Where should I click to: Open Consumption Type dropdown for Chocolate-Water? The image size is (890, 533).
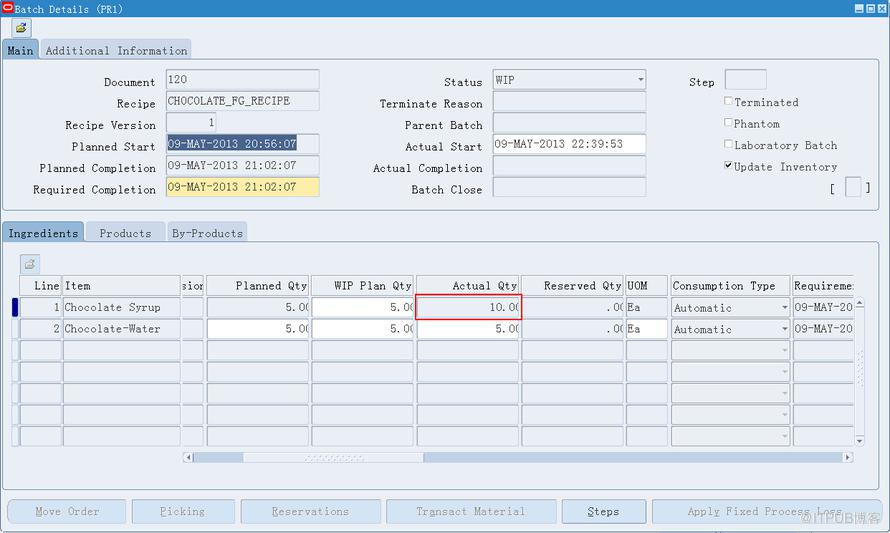784,329
